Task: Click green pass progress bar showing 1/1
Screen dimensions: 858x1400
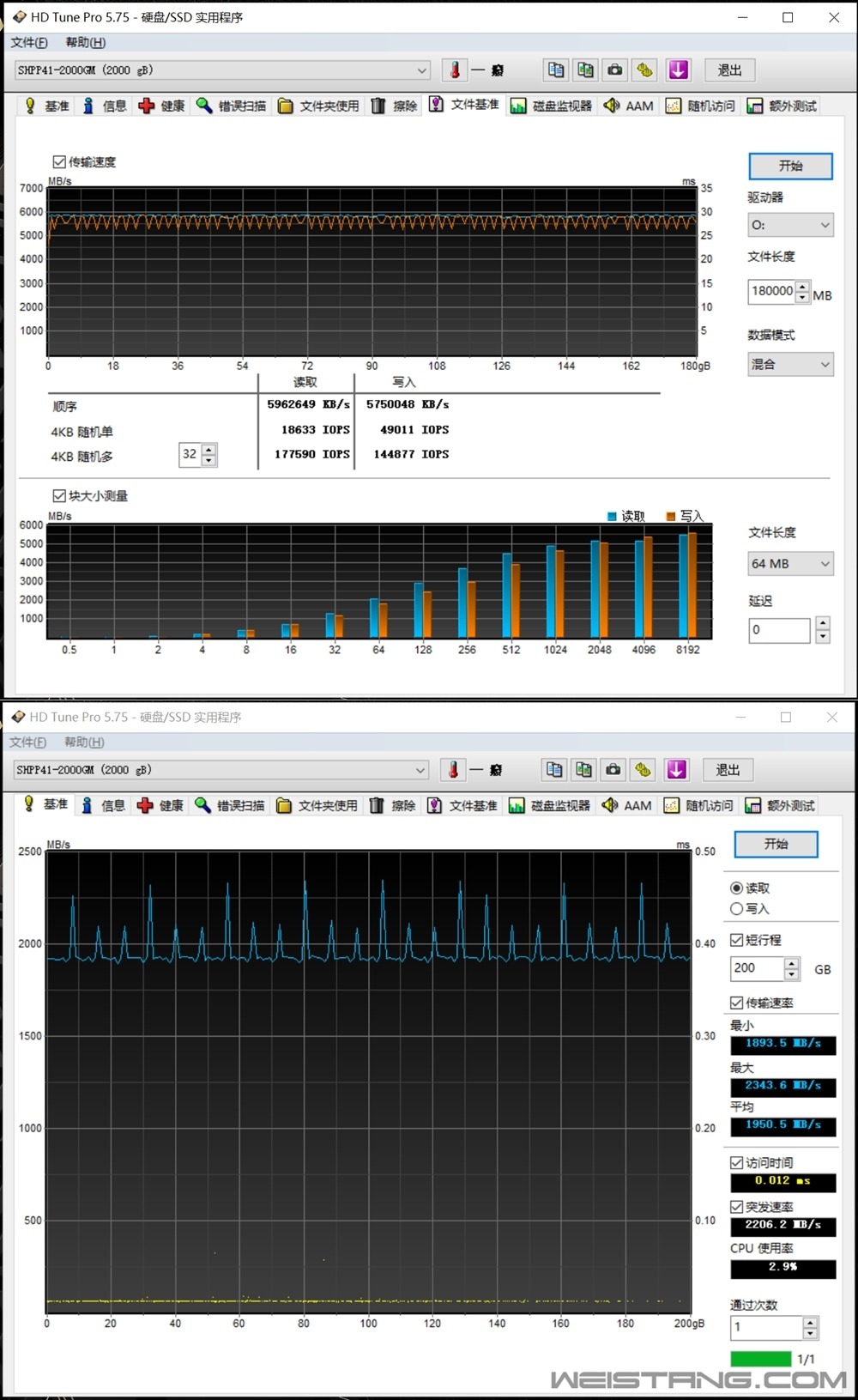Action: (x=760, y=1359)
